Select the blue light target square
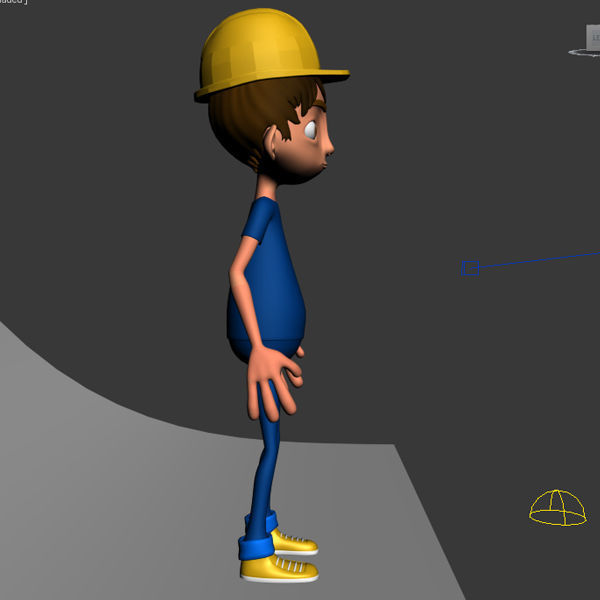Screen dimensions: 600x600 tap(470, 268)
